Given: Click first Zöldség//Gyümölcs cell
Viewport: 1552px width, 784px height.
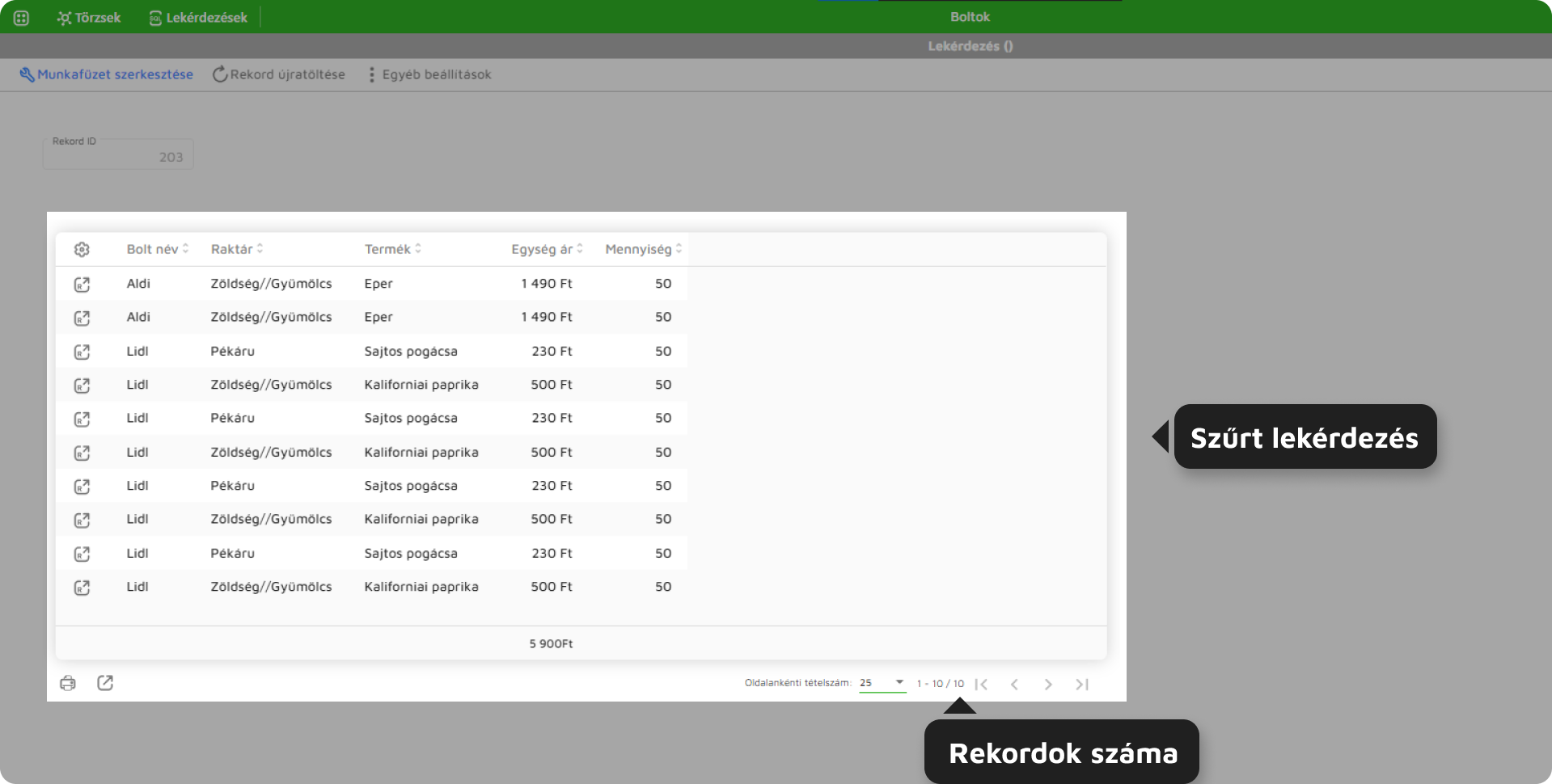Looking at the screenshot, I should coord(271,284).
